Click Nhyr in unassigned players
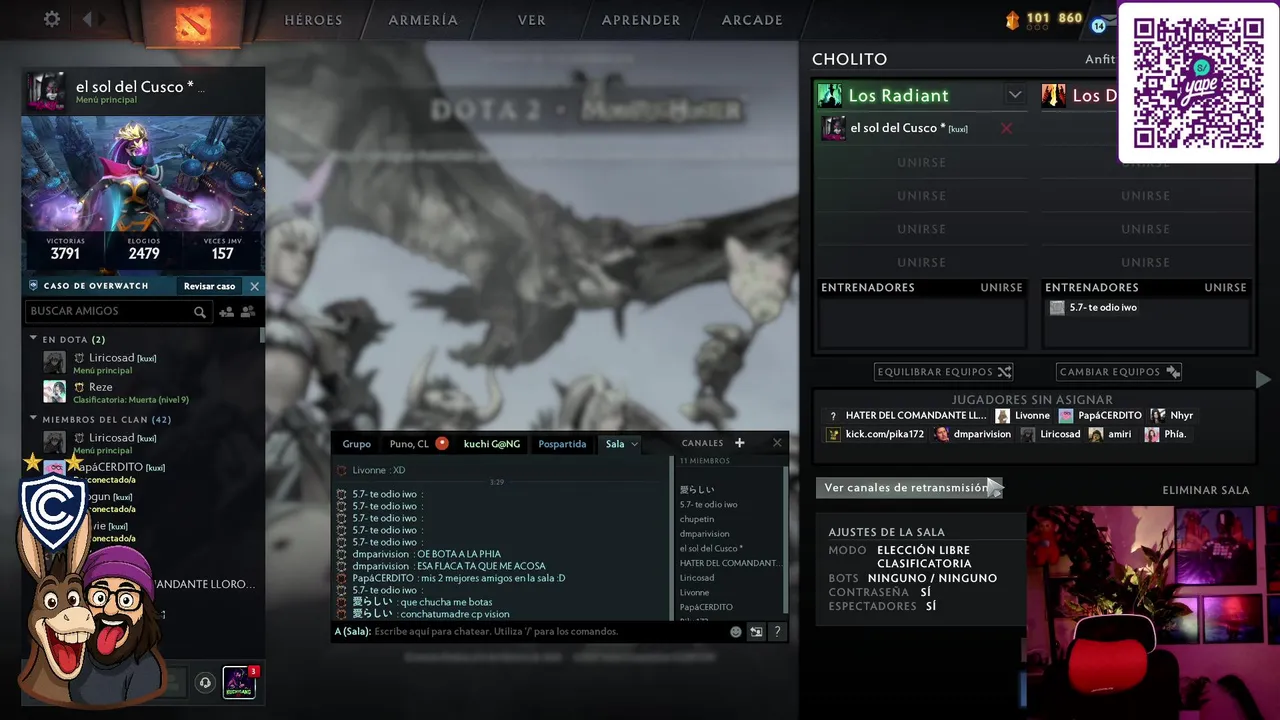Screen dimensions: 1280x720 (x=1172, y=415)
